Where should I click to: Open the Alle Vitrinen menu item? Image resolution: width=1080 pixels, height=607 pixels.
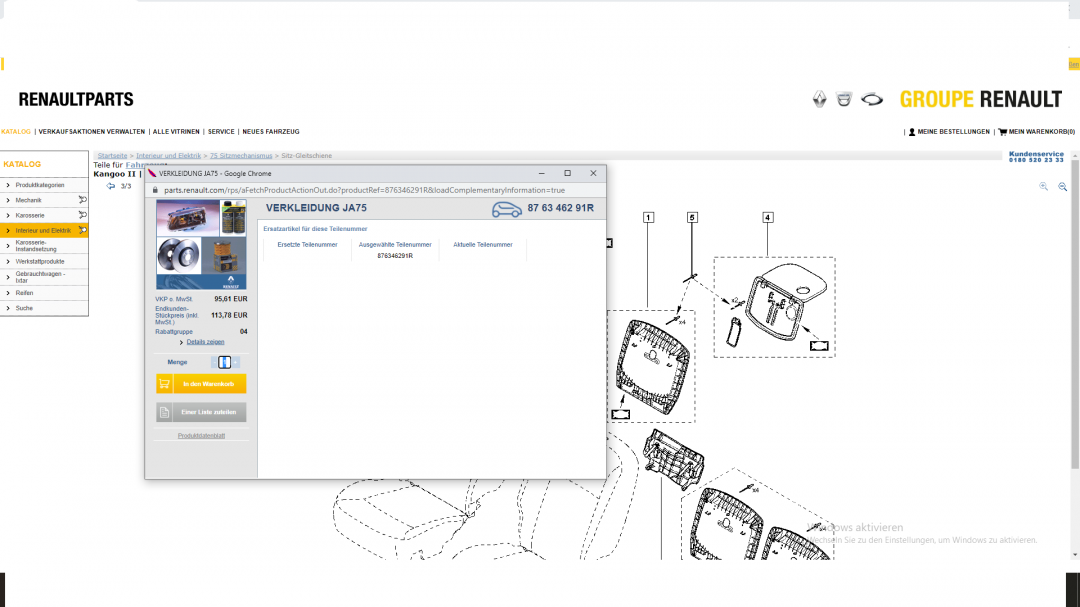point(175,132)
